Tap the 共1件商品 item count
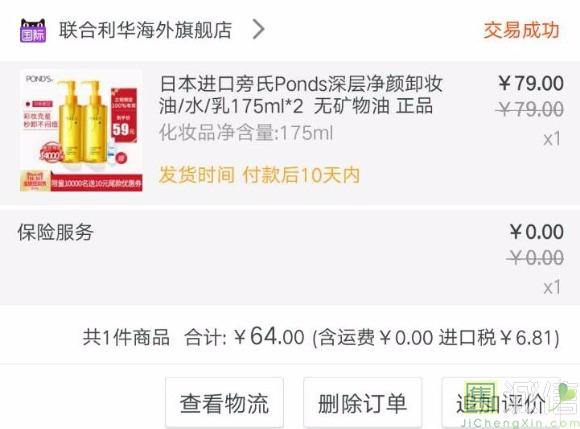 126,337
